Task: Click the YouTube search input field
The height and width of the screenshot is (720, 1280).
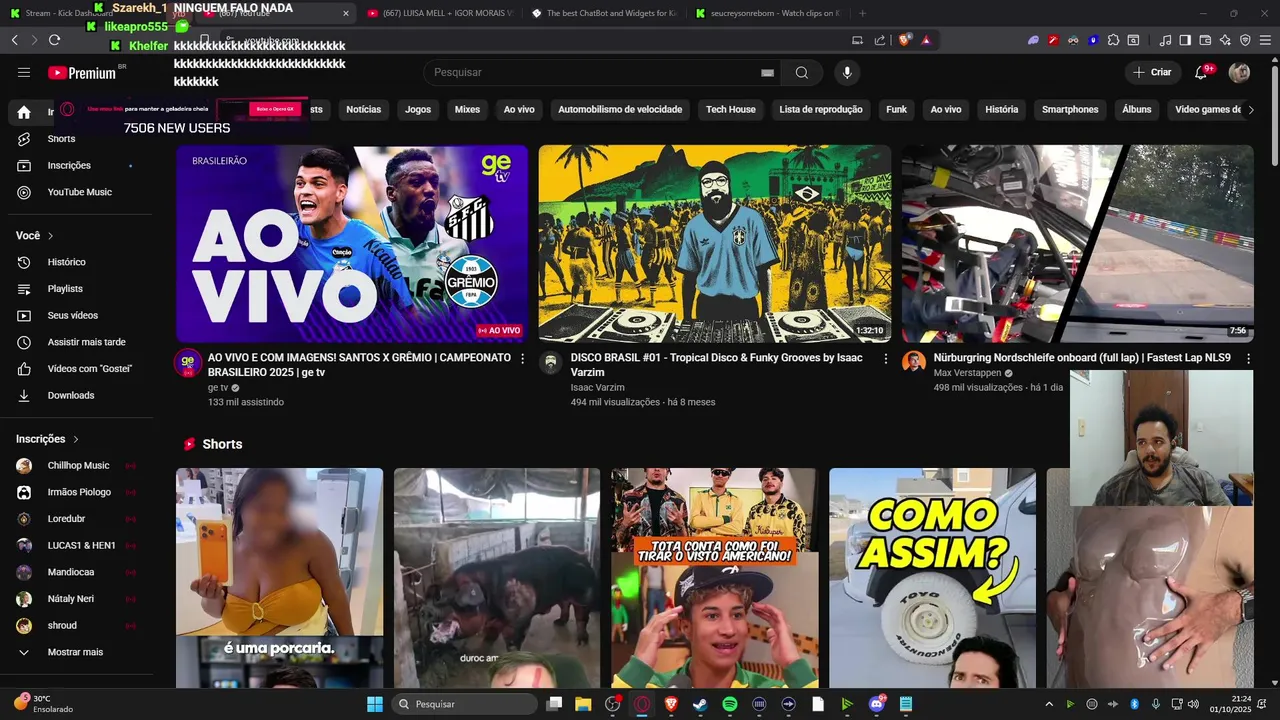Action: (590, 72)
